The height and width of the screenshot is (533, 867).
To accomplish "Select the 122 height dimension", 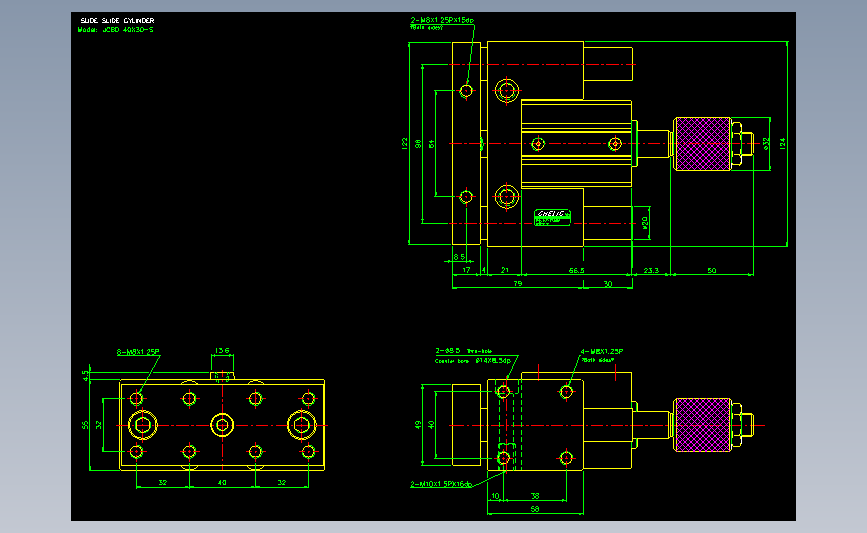I will [x=404, y=143].
